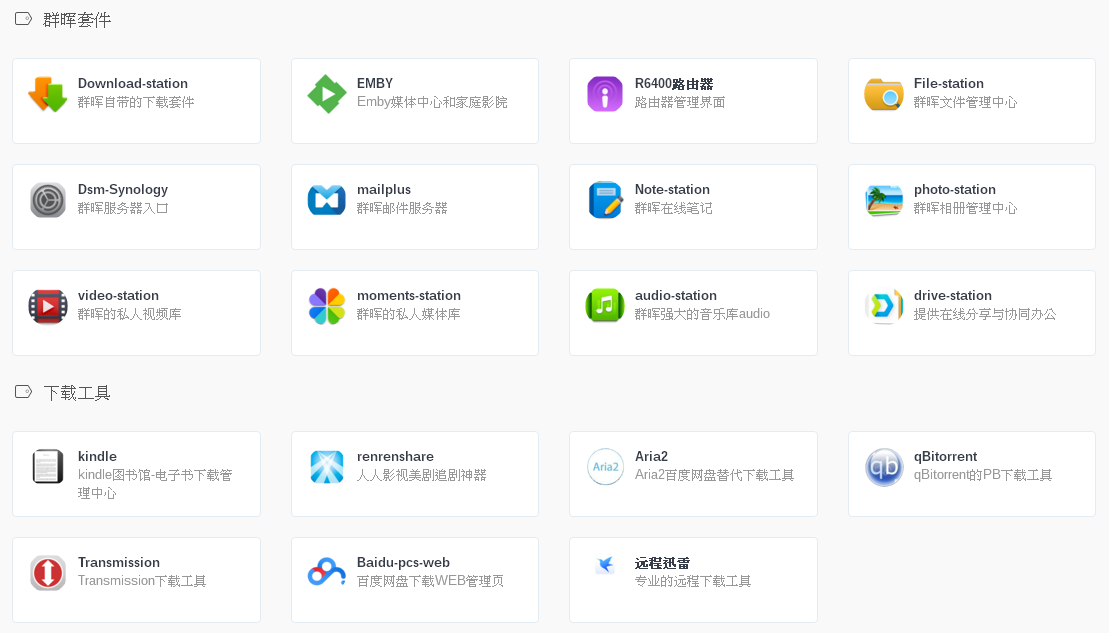This screenshot has width=1109, height=633.
Task: Open the mailplus link title
Action: (x=384, y=190)
